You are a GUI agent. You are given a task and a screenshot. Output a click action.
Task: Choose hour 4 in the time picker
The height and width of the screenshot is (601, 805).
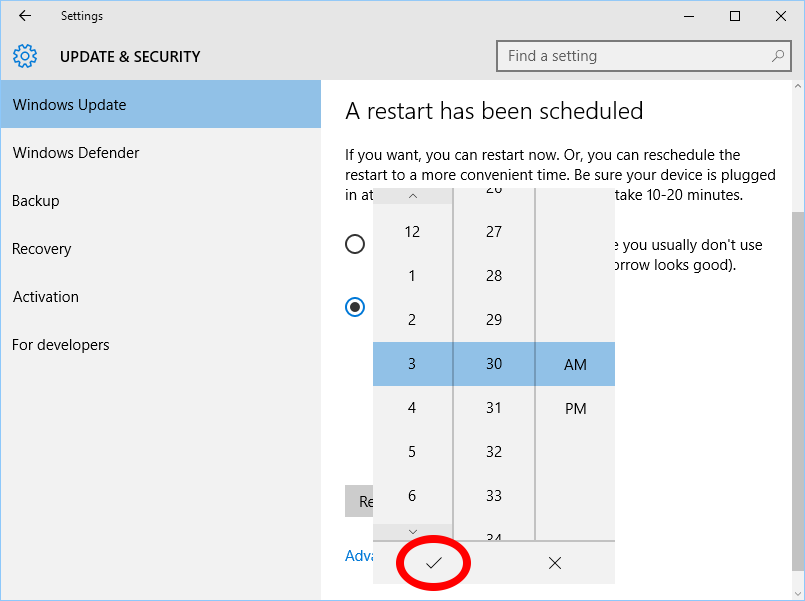click(x=412, y=408)
